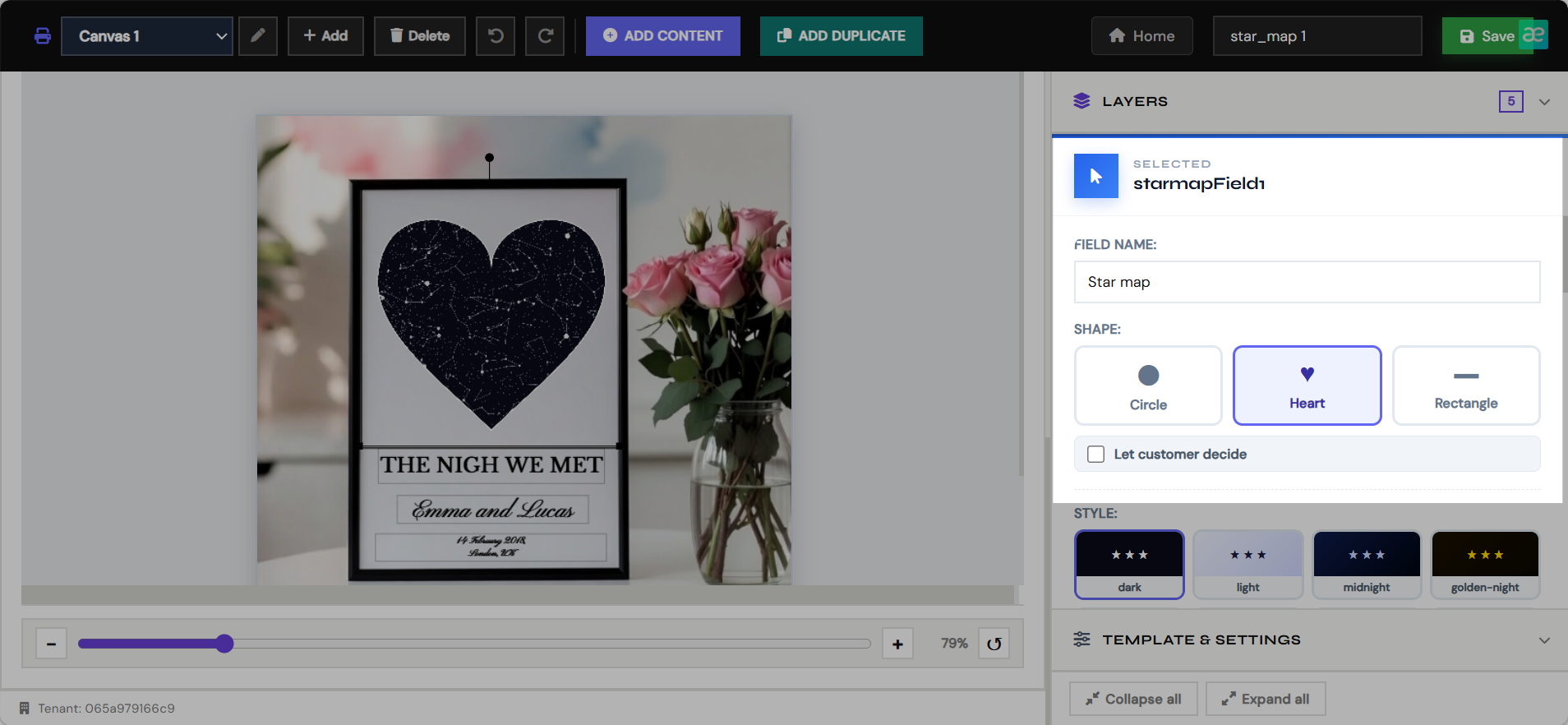Click the rotation handle above the star map
The image size is (1568, 725).
489,158
